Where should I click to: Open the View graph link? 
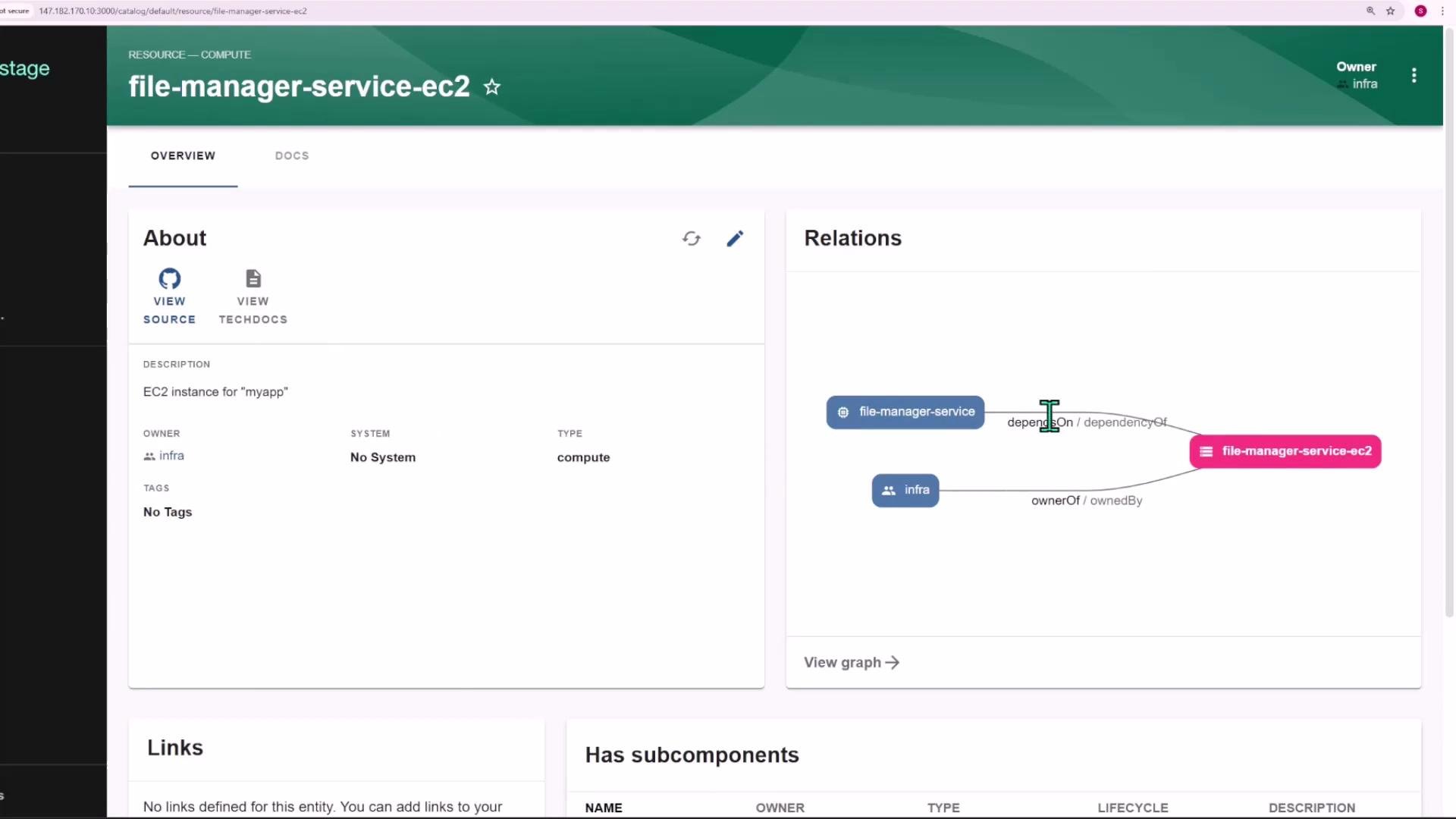852,663
